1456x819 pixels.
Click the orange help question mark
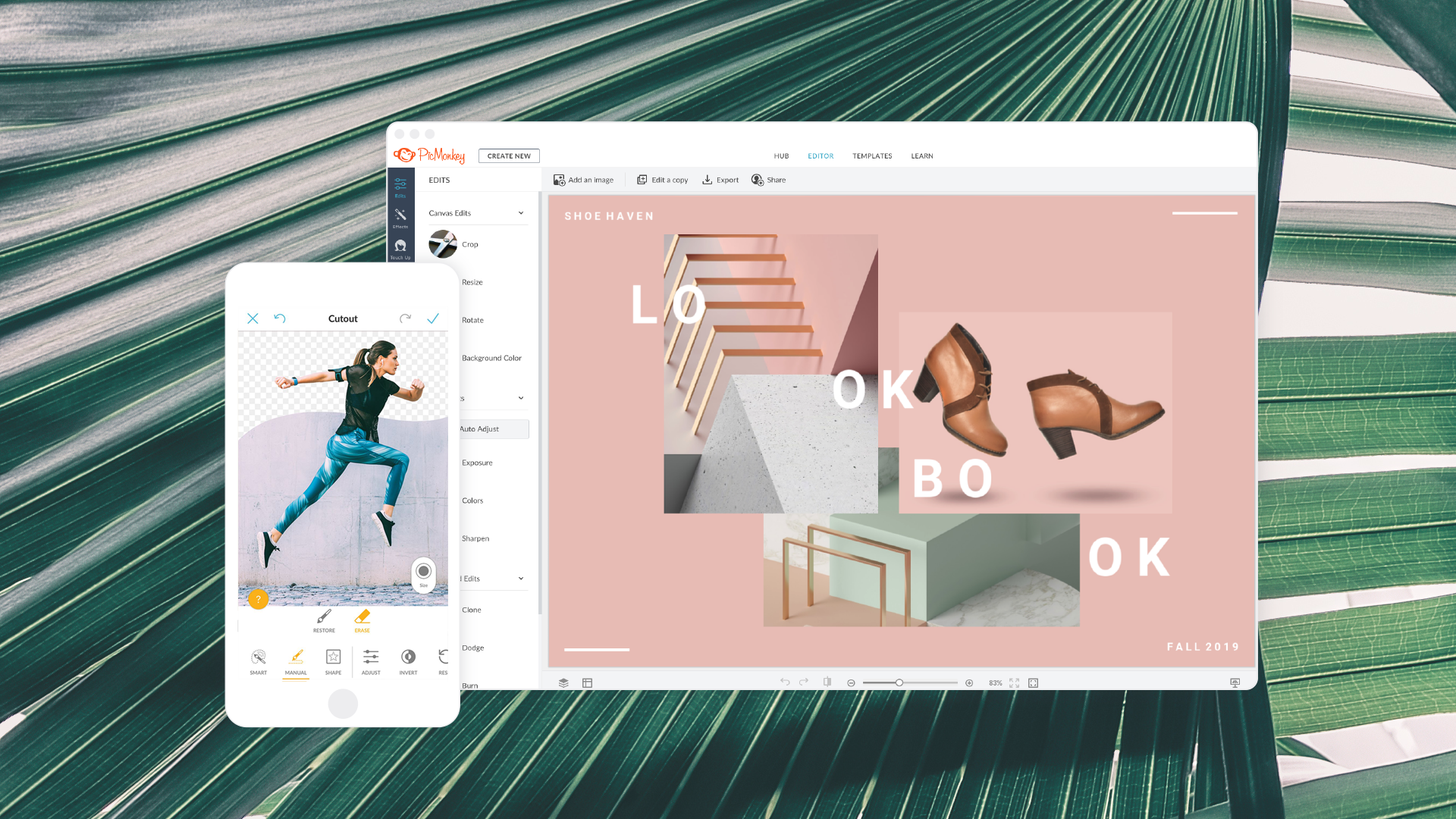pyautogui.click(x=258, y=599)
